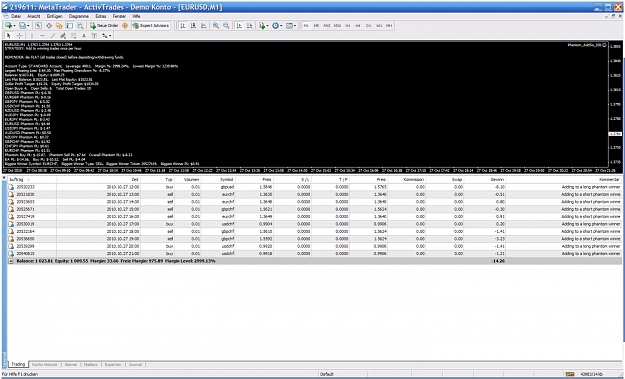Select the Text tool

(x=84, y=35)
